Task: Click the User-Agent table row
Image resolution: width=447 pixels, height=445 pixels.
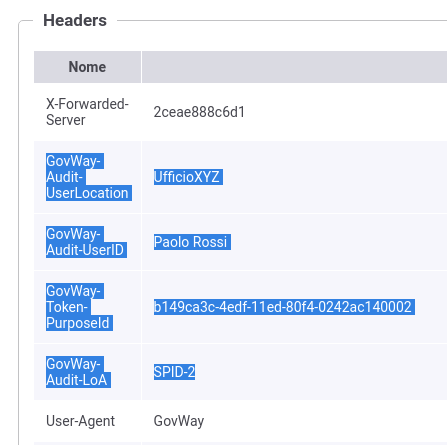Action: [x=240, y=421]
